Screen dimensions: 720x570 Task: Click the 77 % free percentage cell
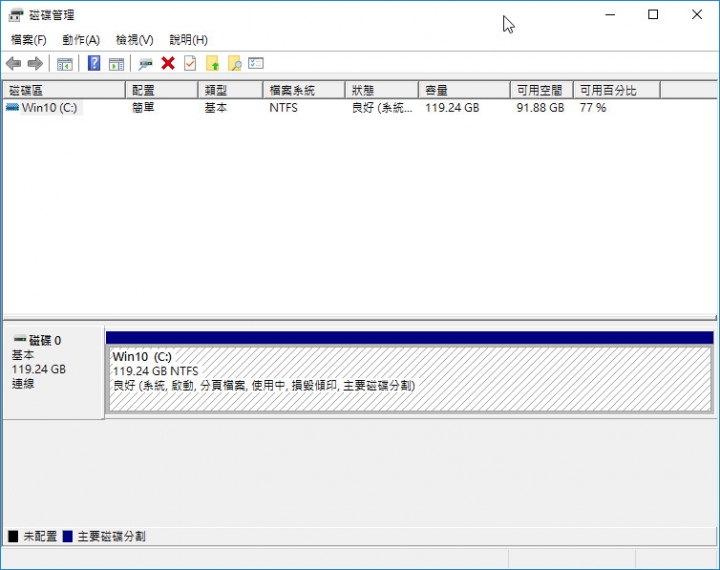pos(593,107)
